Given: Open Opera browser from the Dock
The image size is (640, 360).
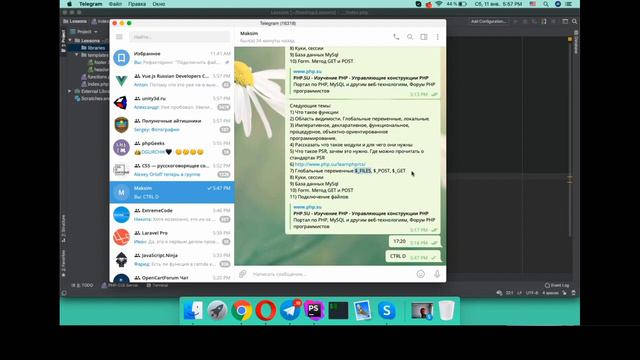Looking at the screenshot, I should (x=266, y=311).
